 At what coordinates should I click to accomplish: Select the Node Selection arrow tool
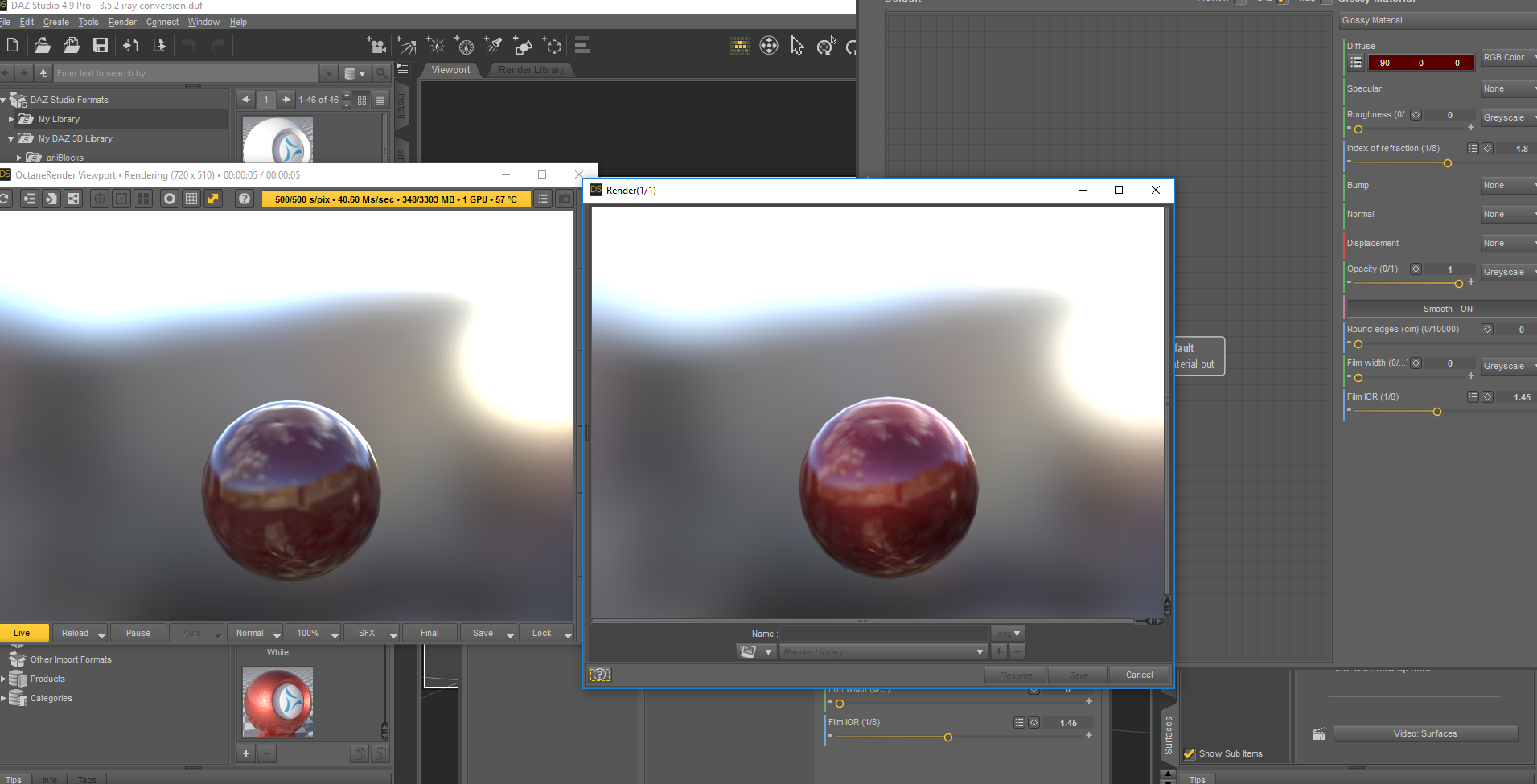pos(797,45)
